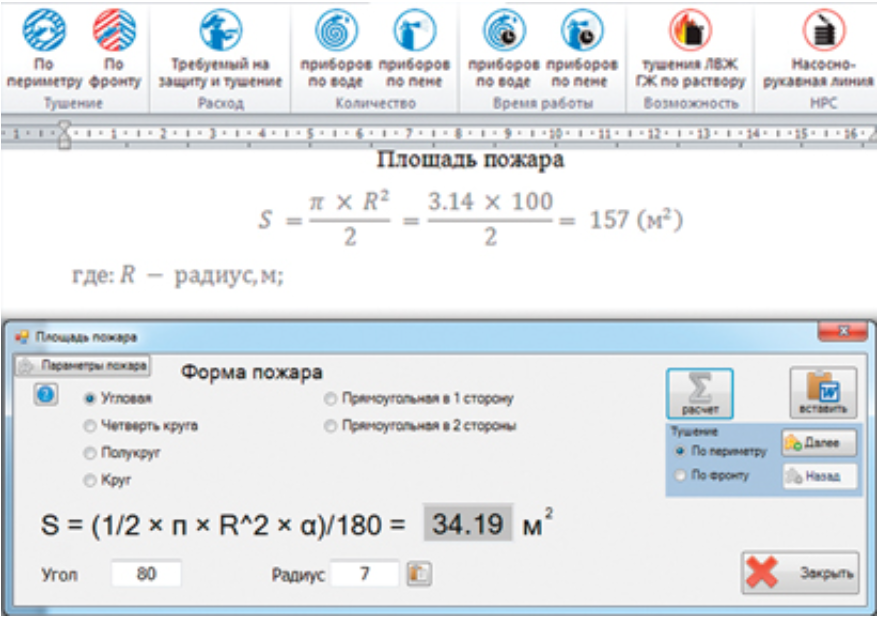Click the 'Радиус' input field with 7
Viewport: 881px width, 617px height.
click(x=365, y=574)
